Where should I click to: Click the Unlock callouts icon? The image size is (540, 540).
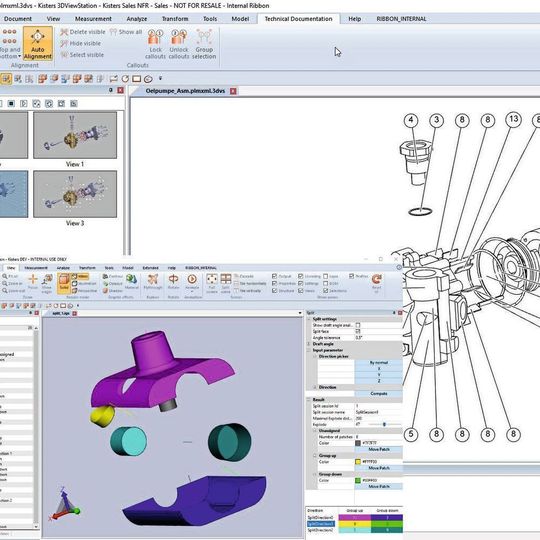pos(179,37)
